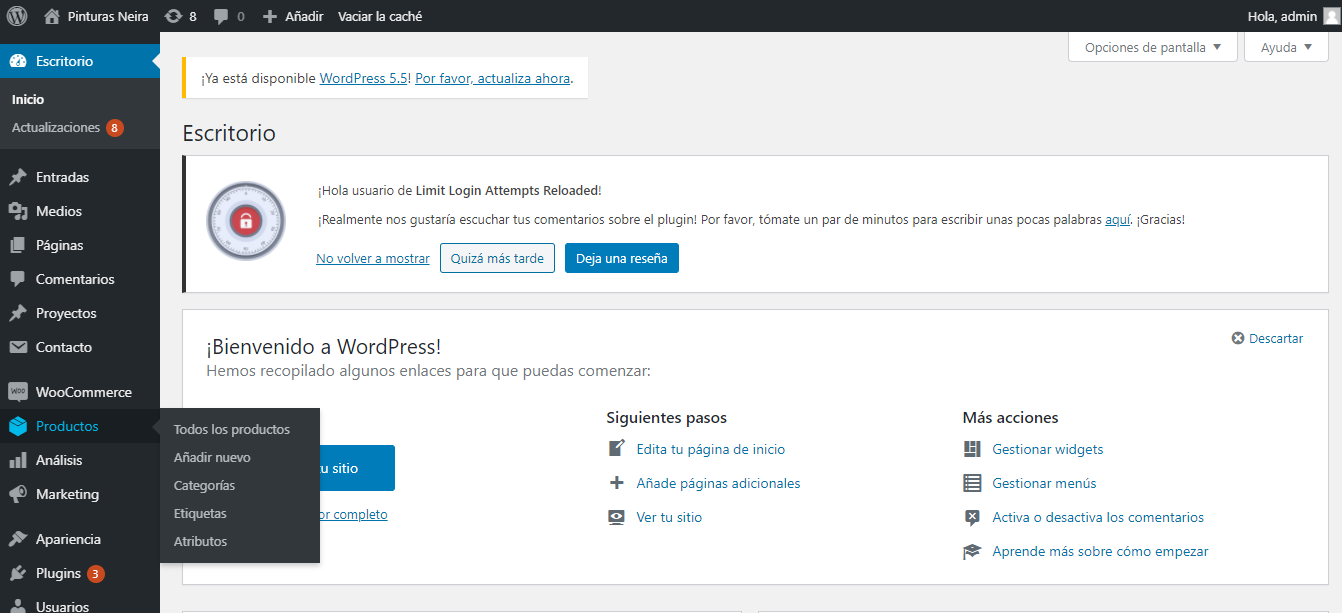The height and width of the screenshot is (613, 1342).
Task: Expand the Opciones de pantalla dropdown
Action: 1152,47
